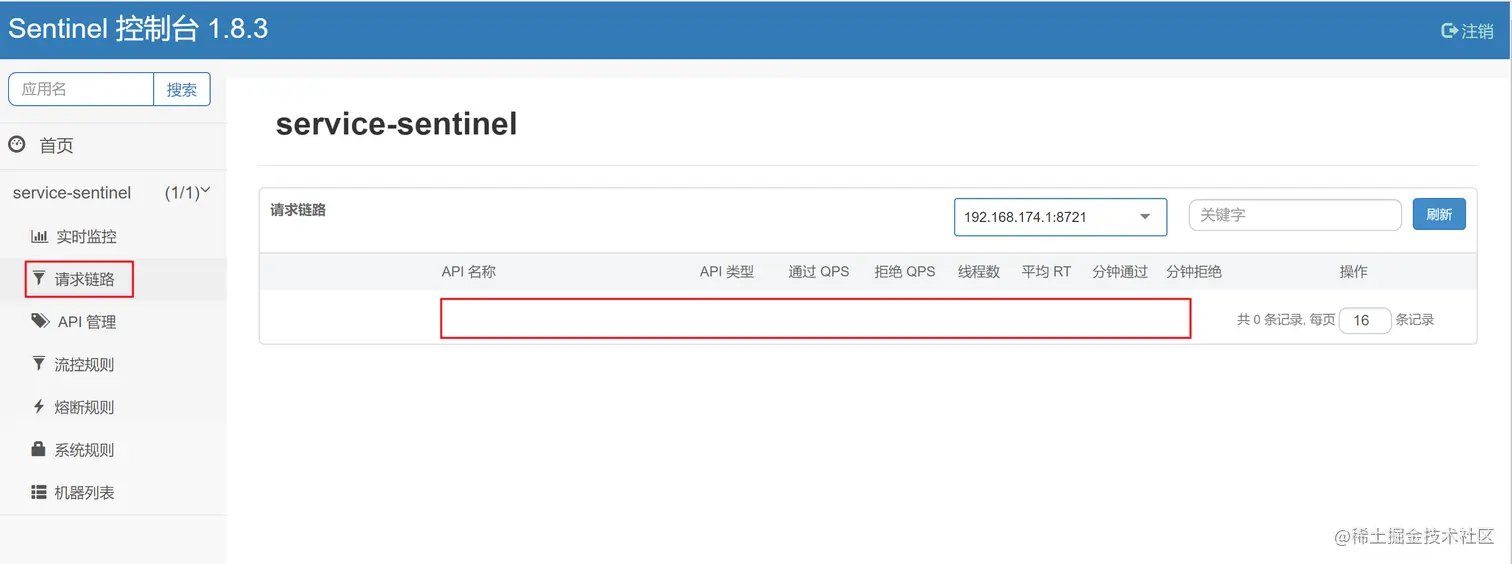Screen dimensions: 1512x564
Task: Click the 分钟通过 column header
Action: pyautogui.click(x=1120, y=271)
